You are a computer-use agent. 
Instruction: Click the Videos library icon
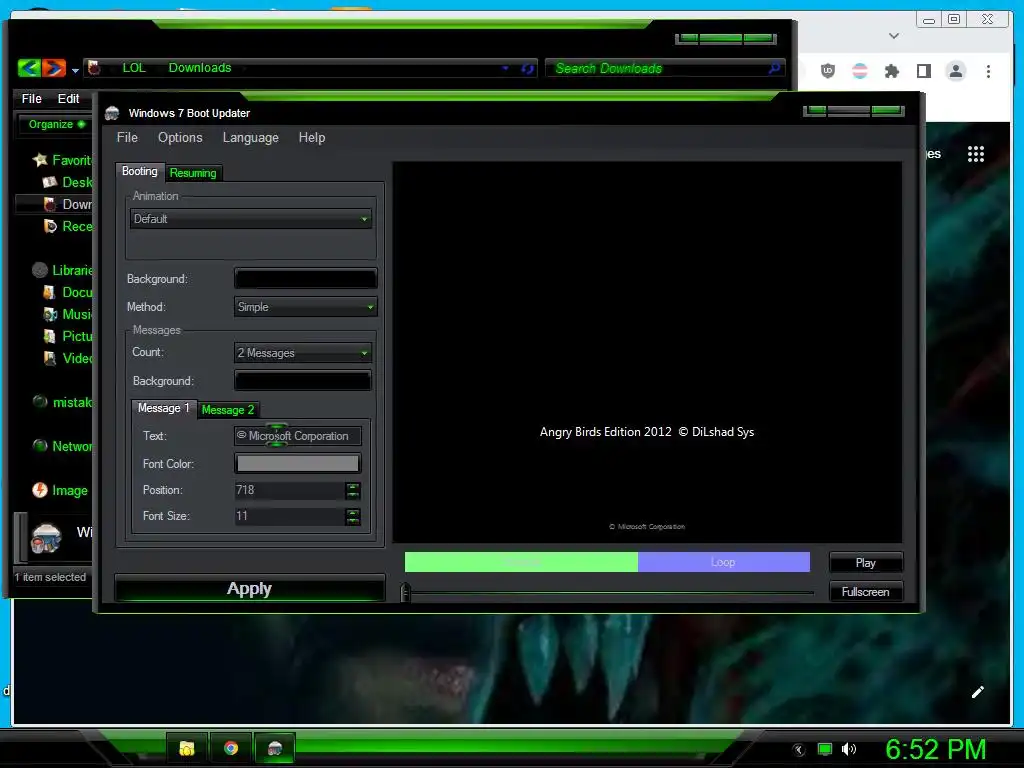(x=49, y=359)
